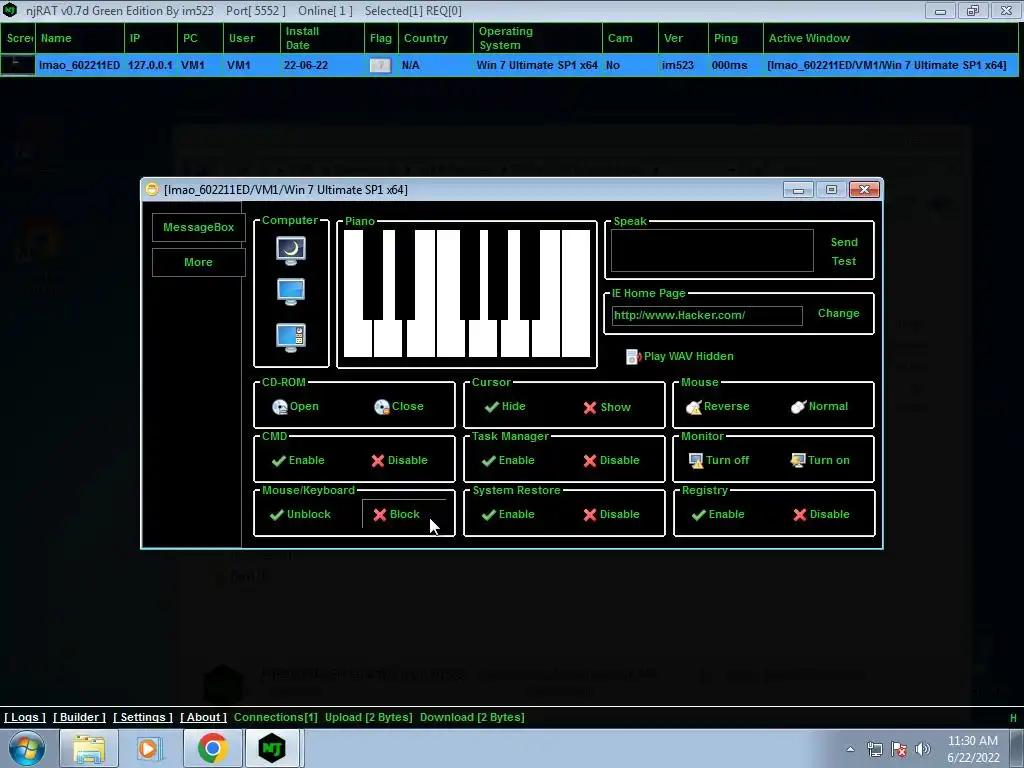
Task: Click Enable in the CMD group
Action: [298, 460]
